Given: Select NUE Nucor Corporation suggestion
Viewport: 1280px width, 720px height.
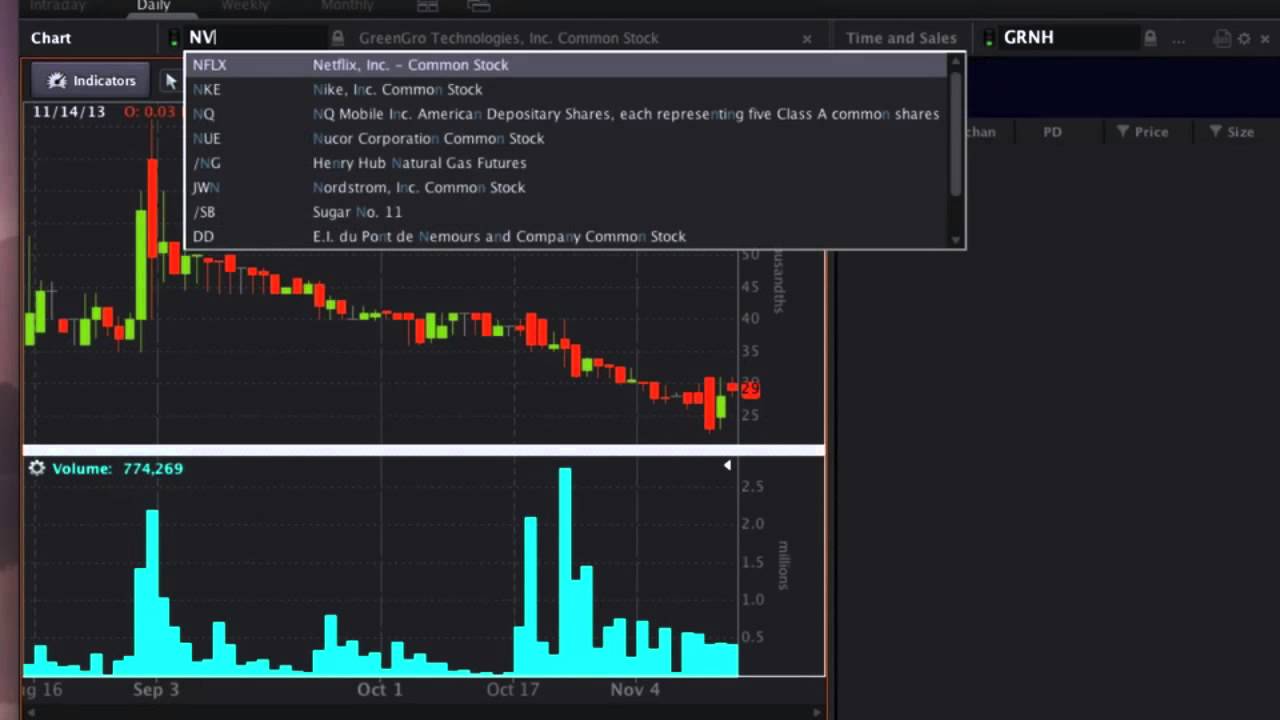Looking at the screenshot, I should (566, 138).
